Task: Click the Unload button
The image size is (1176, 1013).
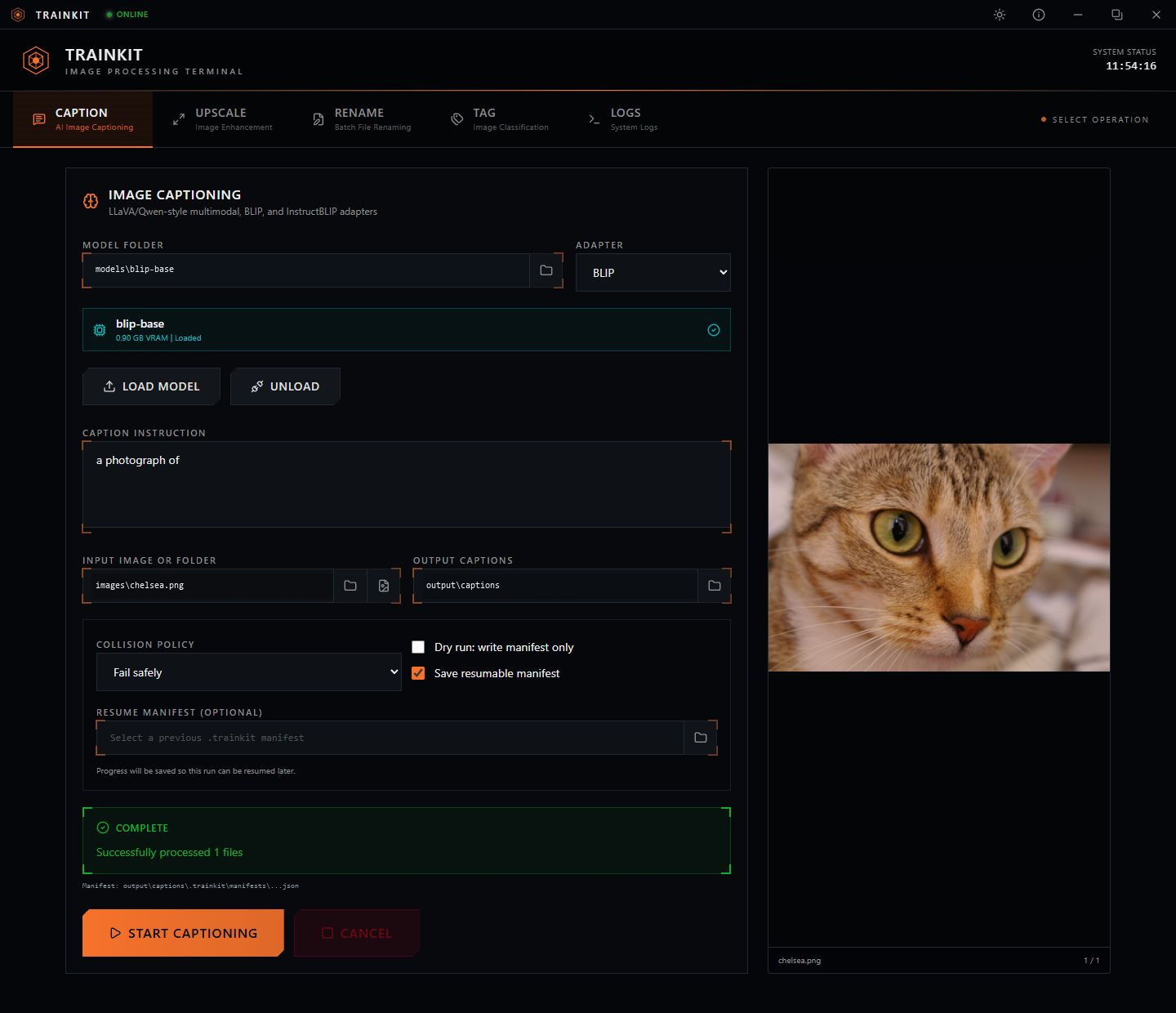Action: (x=285, y=386)
